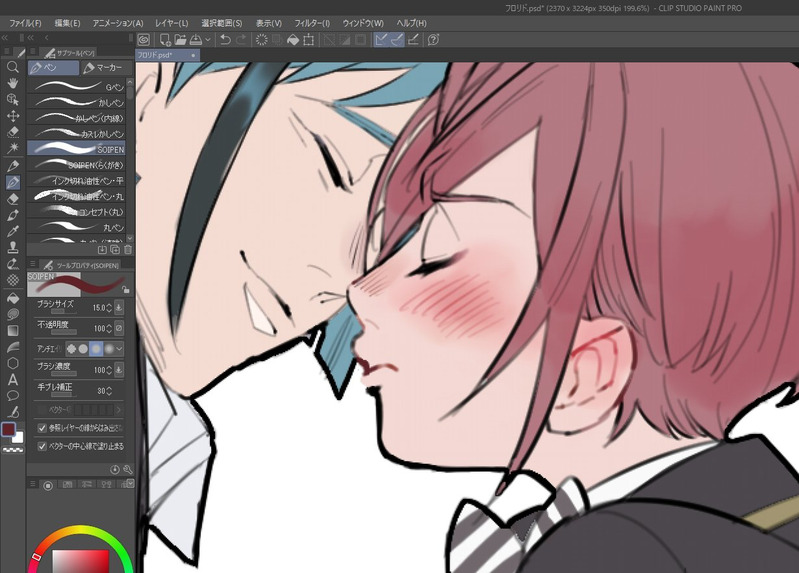Expand save options dropdown arrow
Image resolution: width=799 pixels, height=573 pixels.
click(208, 39)
